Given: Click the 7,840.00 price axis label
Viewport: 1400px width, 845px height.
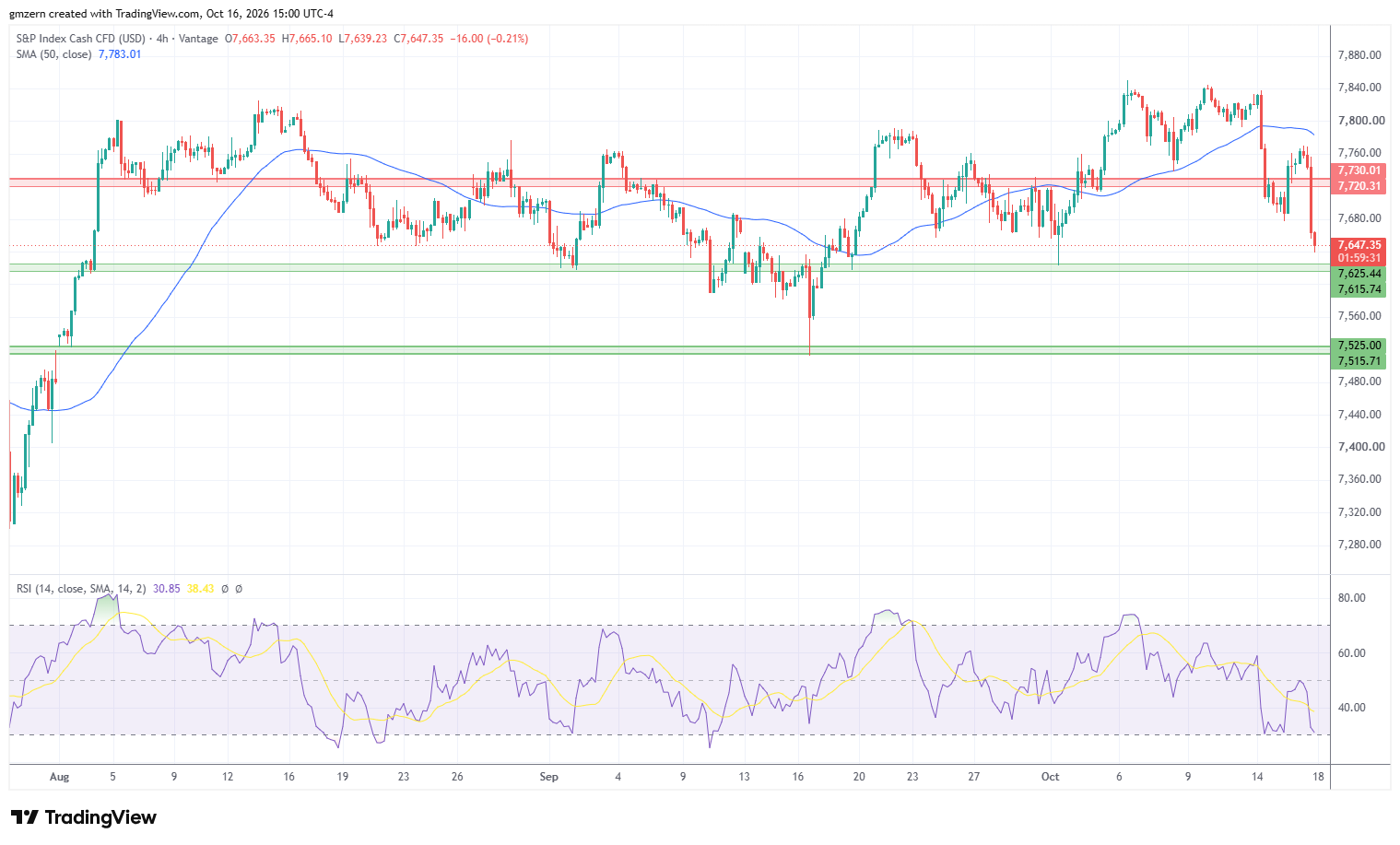Looking at the screenshot, I should [1359, 88].
